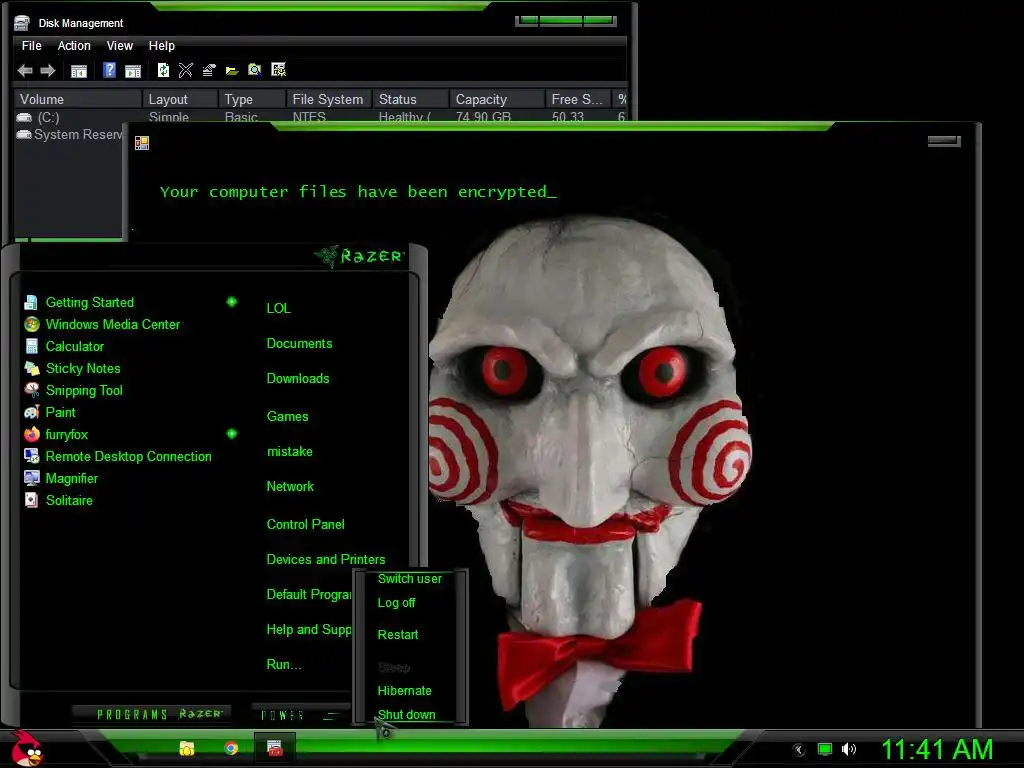The width and height of the screenshot is (1024, 768).
Task: Click the disk settings toolbar icon
Action: (278, 70)
